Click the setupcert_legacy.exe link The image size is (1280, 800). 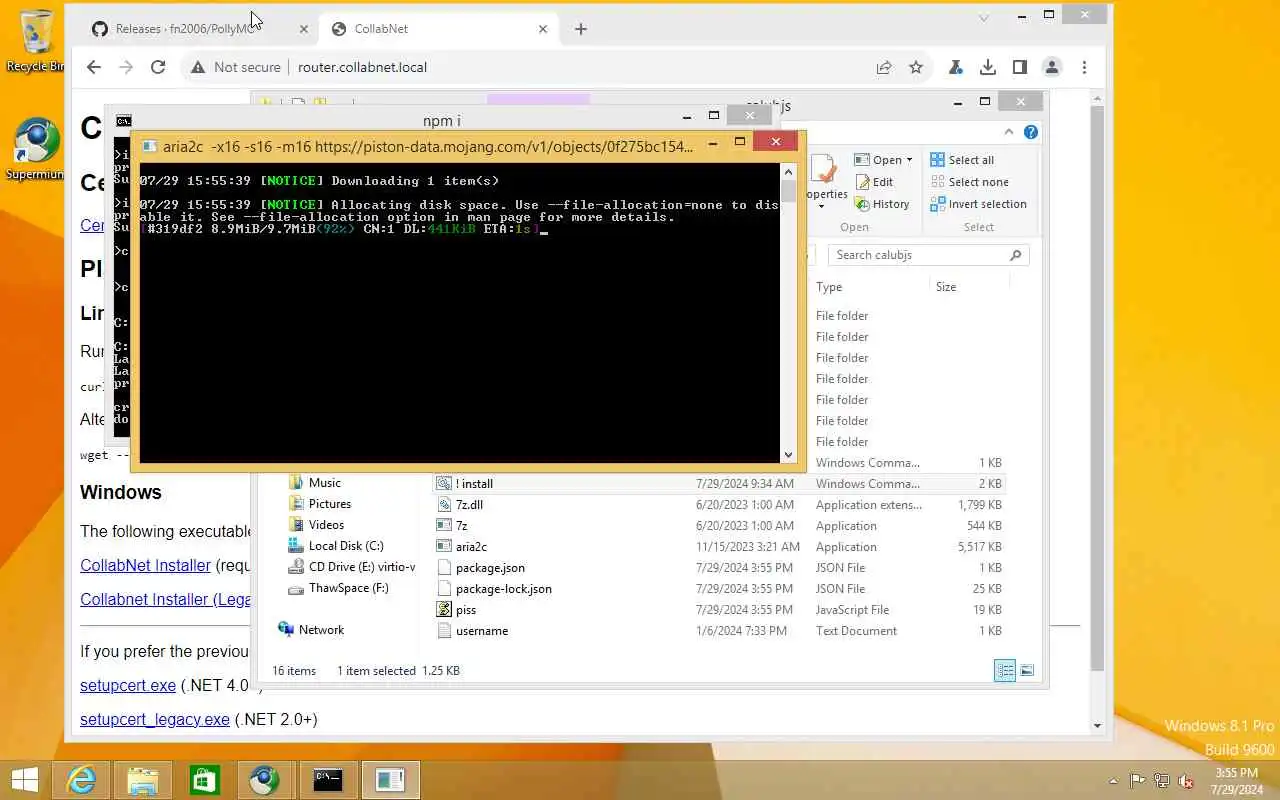(155, 719)
